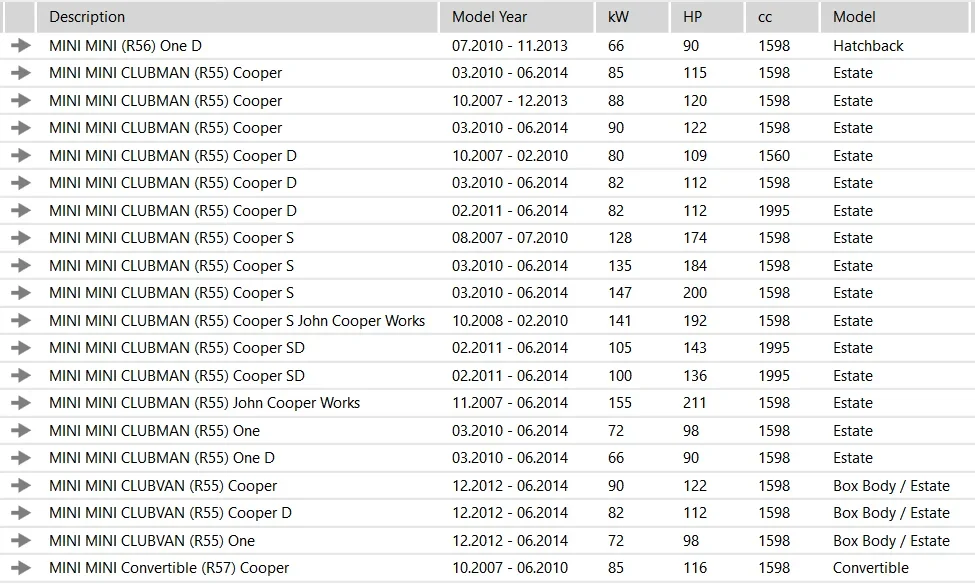Select the 'MINI MINI (R56) One D' description

tap(126, 45)
